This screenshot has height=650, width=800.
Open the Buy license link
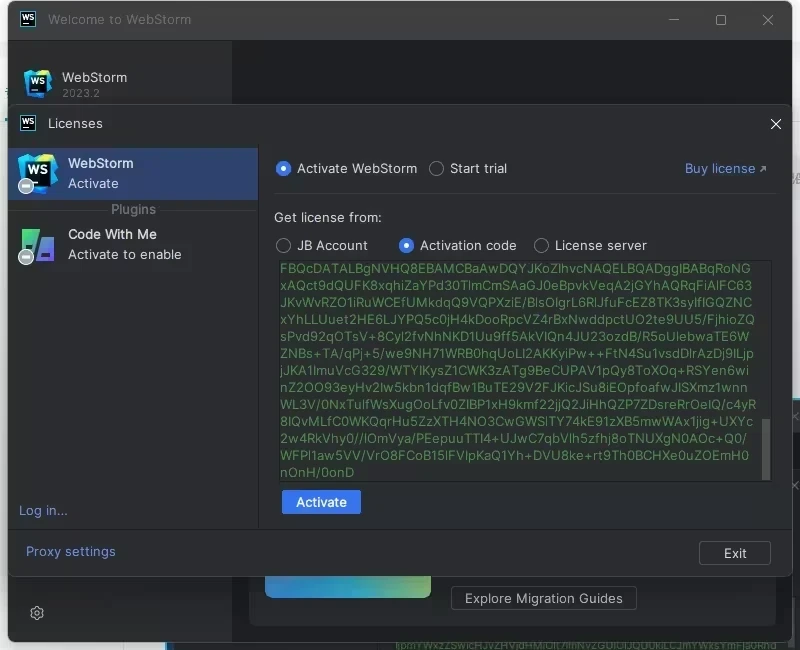(725, 168)
